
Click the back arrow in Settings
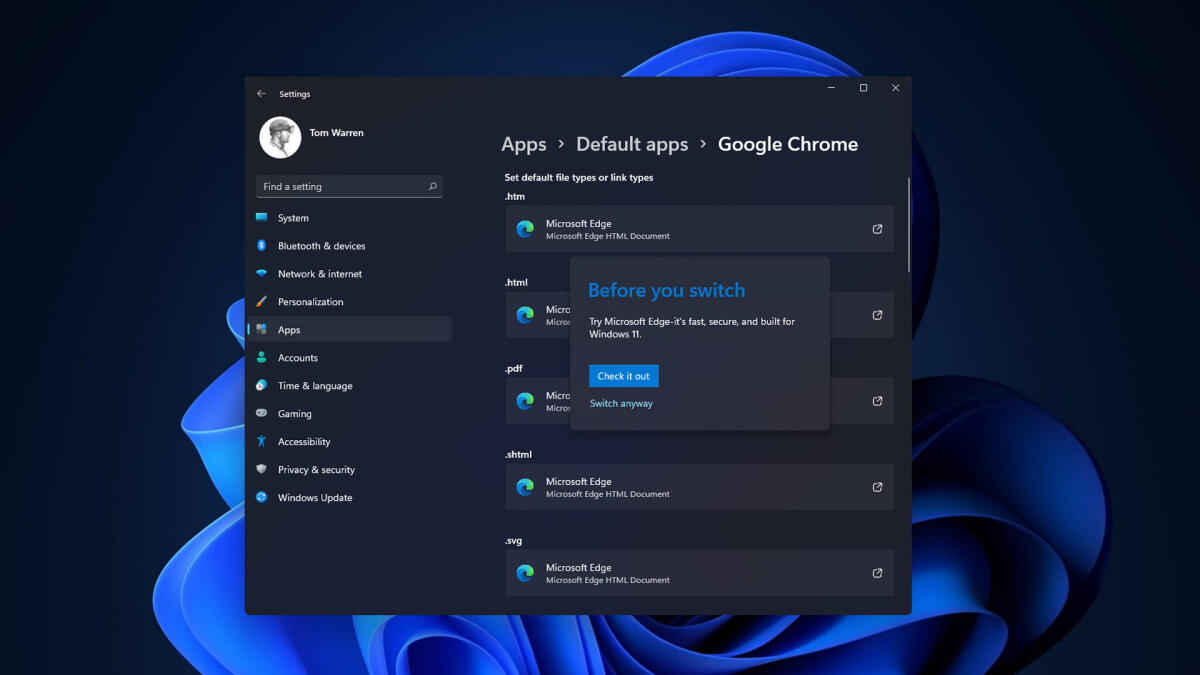click(x=260, y=93)
